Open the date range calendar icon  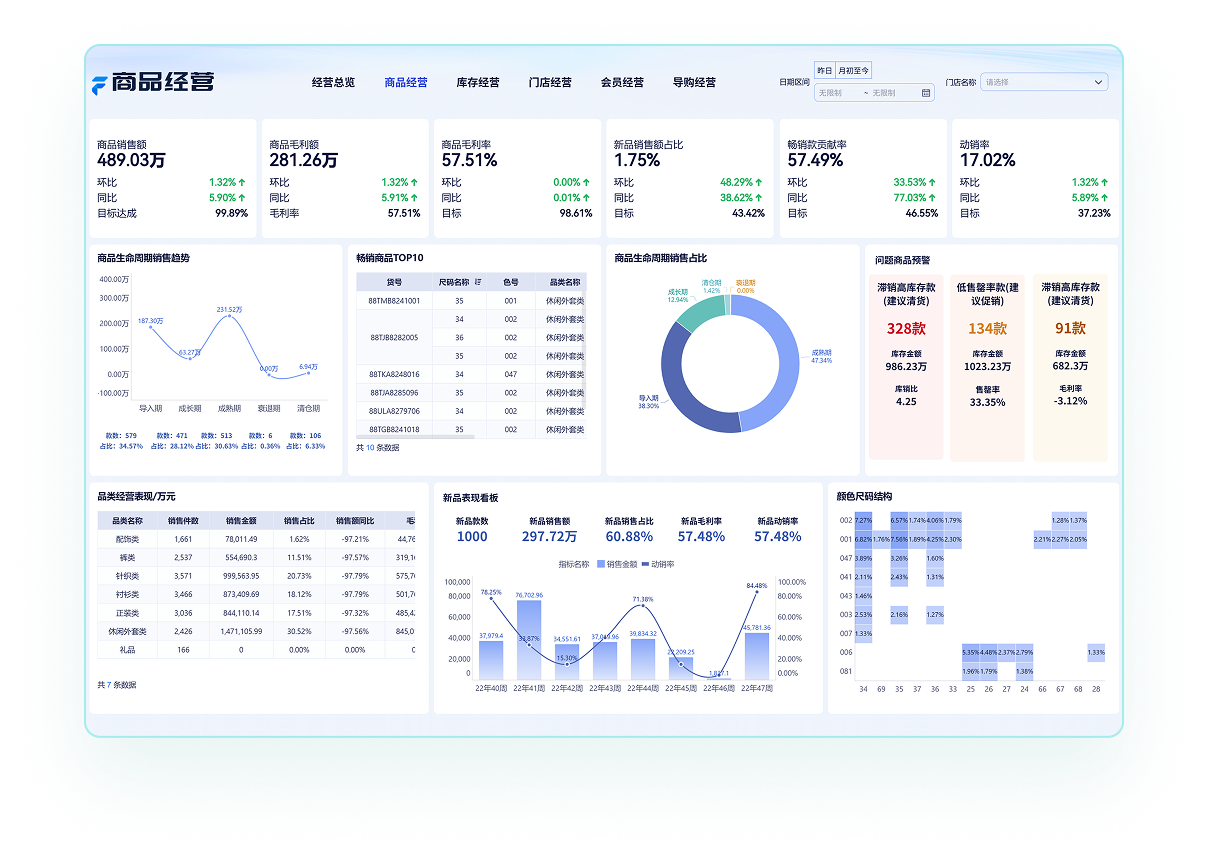point(926,93)
